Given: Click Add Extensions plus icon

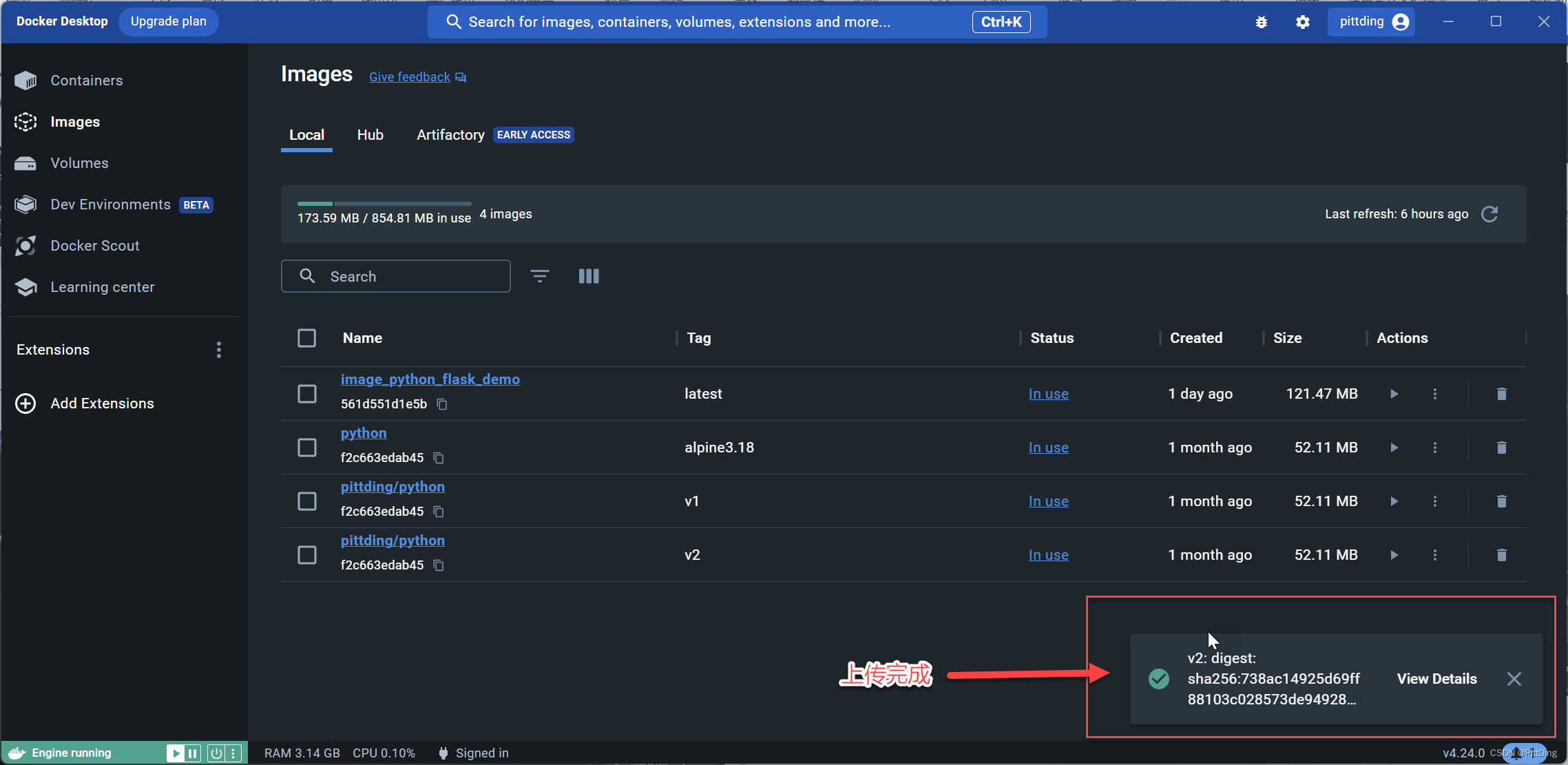Looking at the screenshot, I should 25,404.
